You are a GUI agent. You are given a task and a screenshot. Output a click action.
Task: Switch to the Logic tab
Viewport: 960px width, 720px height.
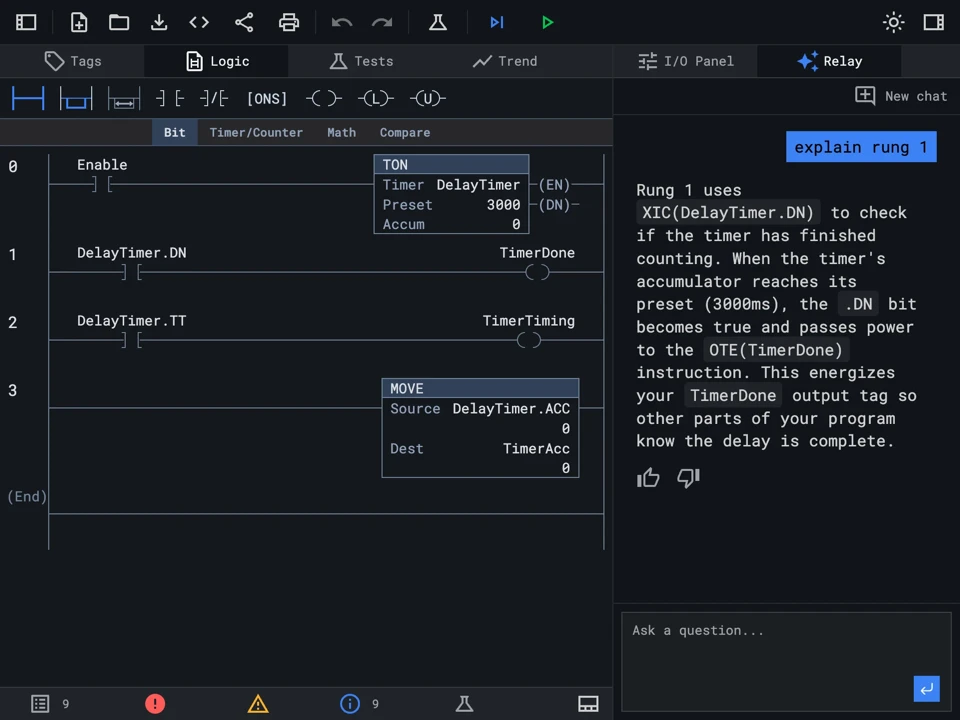pos(217,61)
